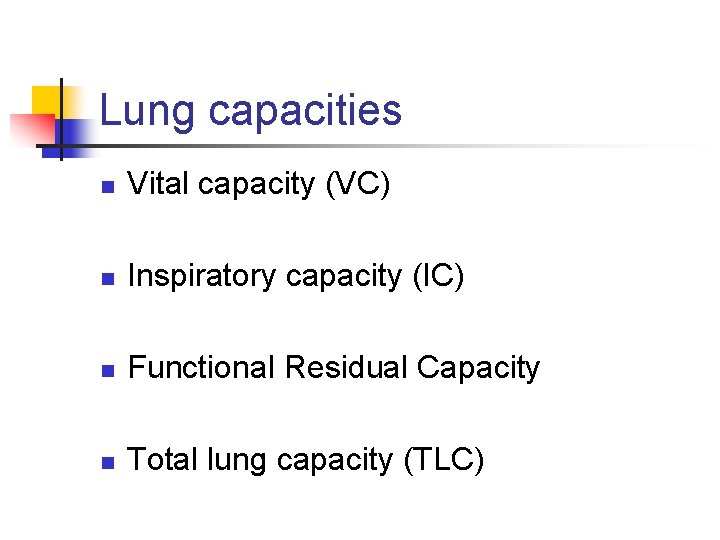Click the word "Residual" in third bullet

pos(346,368)
